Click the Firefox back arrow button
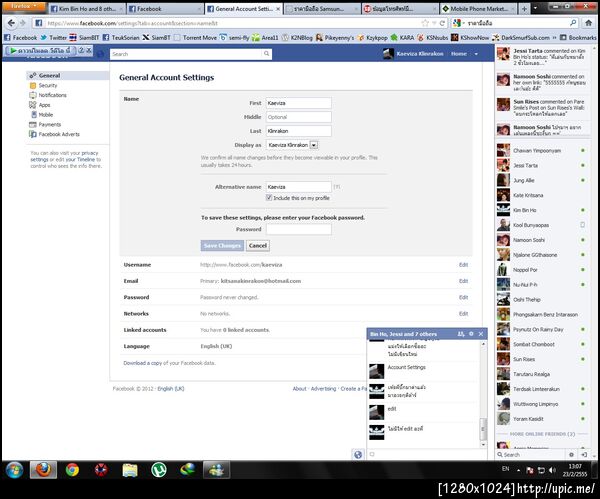 (11, 23)
